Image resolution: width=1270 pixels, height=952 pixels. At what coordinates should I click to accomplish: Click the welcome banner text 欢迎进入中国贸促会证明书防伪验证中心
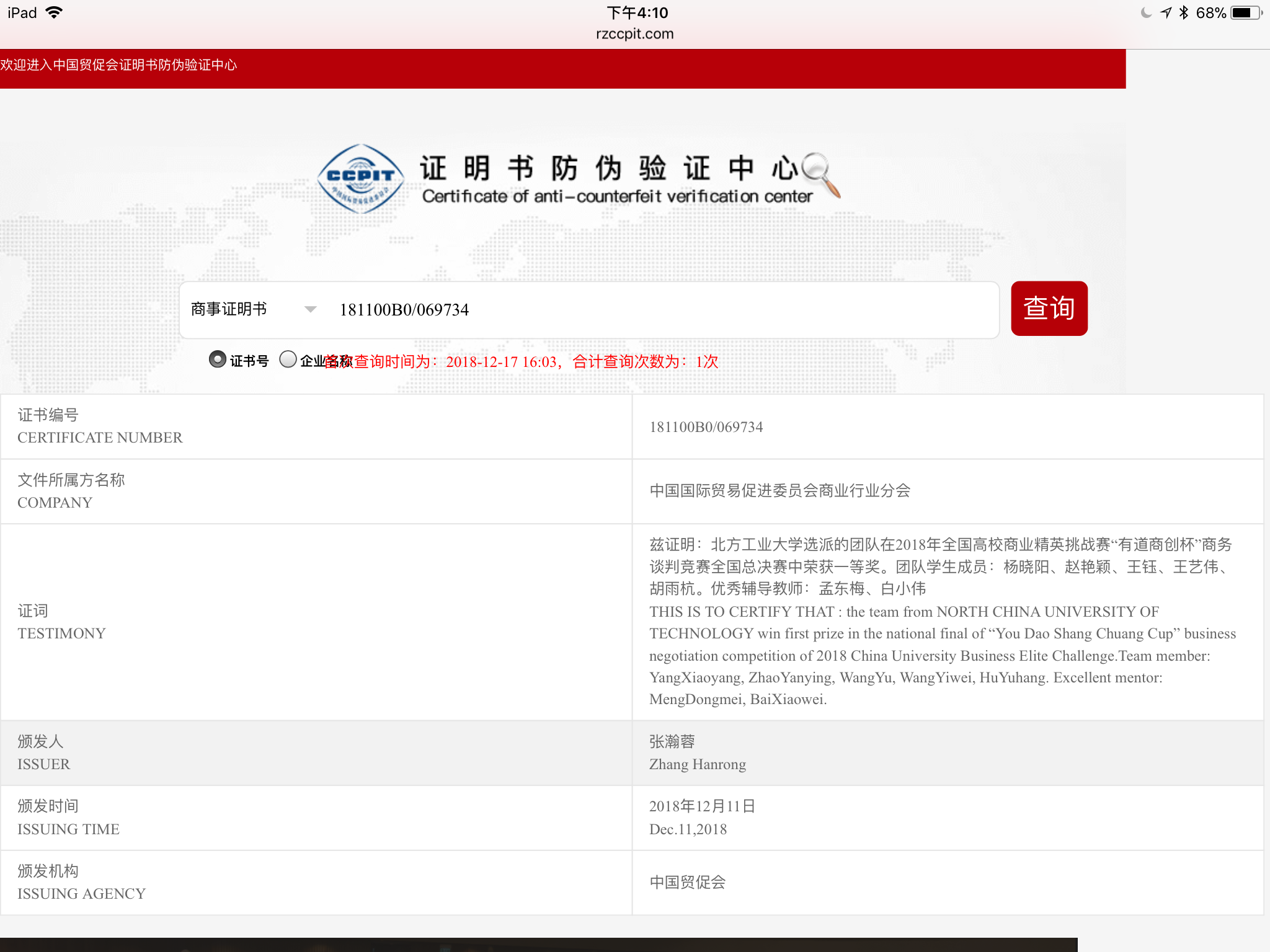[x=118, y=65]
